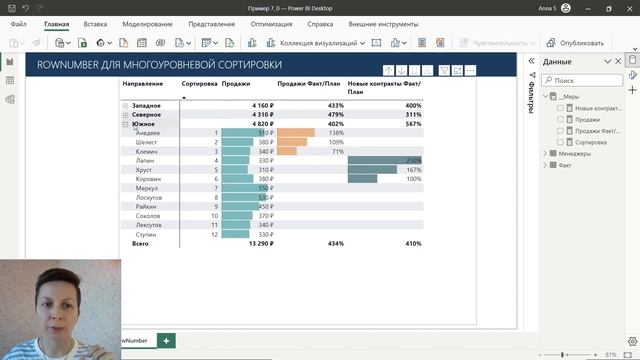Open the Transform data dropdown arrow
640x360 pixels.
[x=216, y=43]
